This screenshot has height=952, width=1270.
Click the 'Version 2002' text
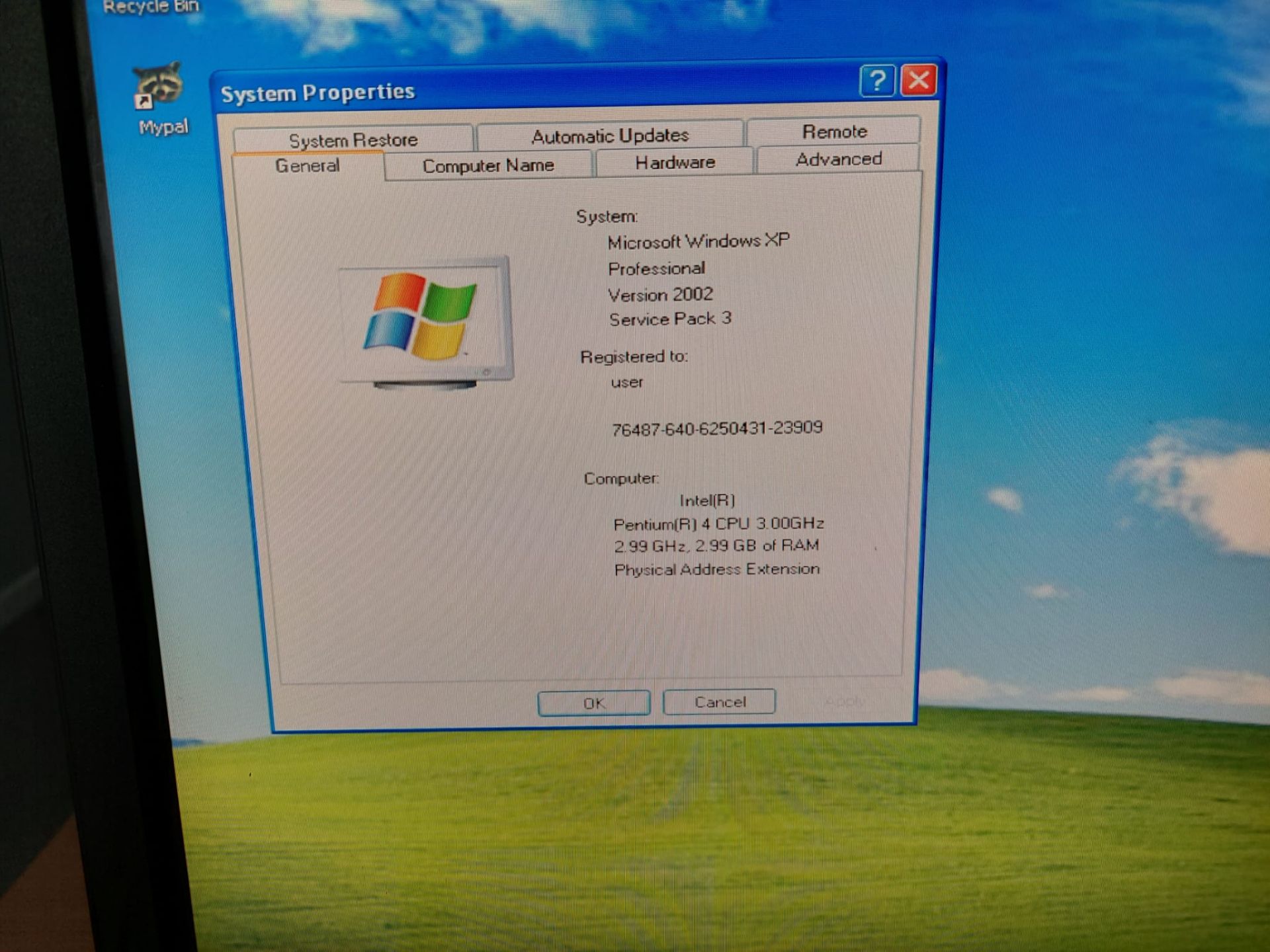[660, 294]
